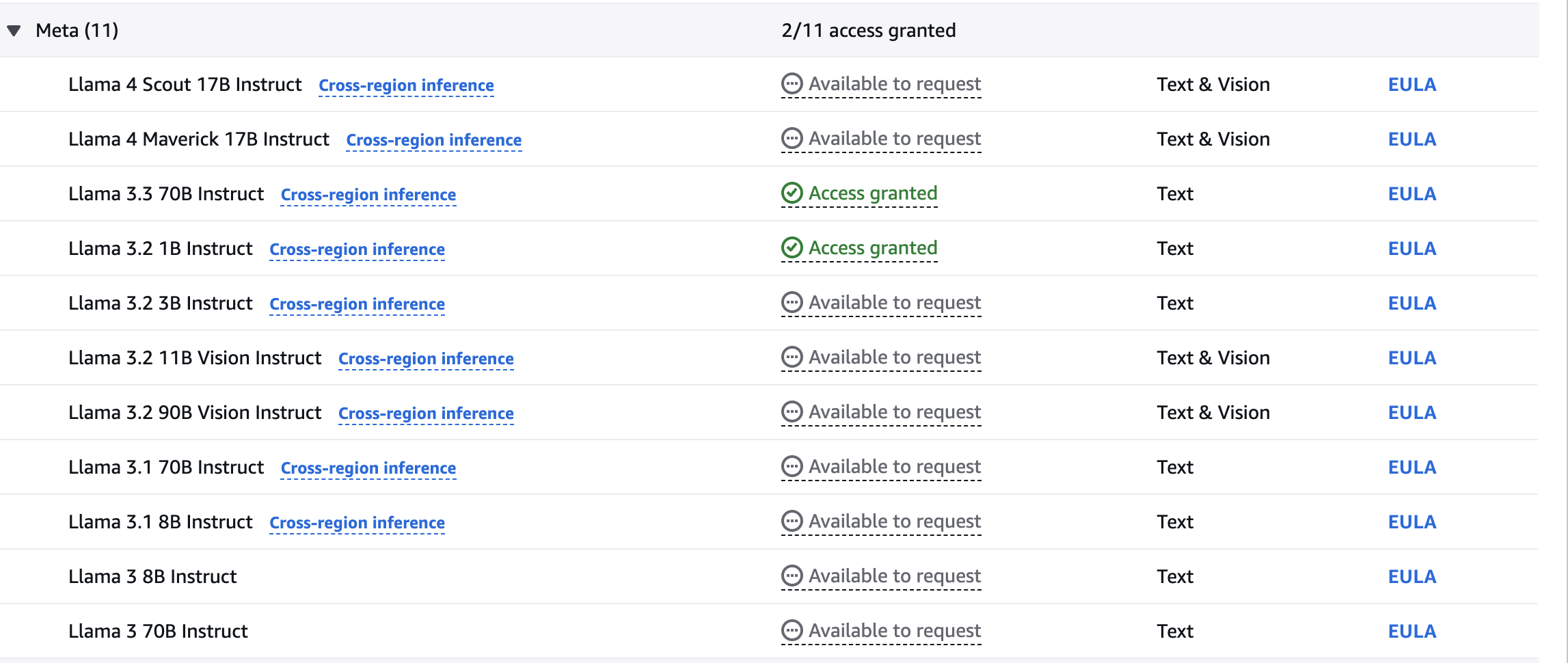Click Available to request for Llama 3.2 3B

895,303
